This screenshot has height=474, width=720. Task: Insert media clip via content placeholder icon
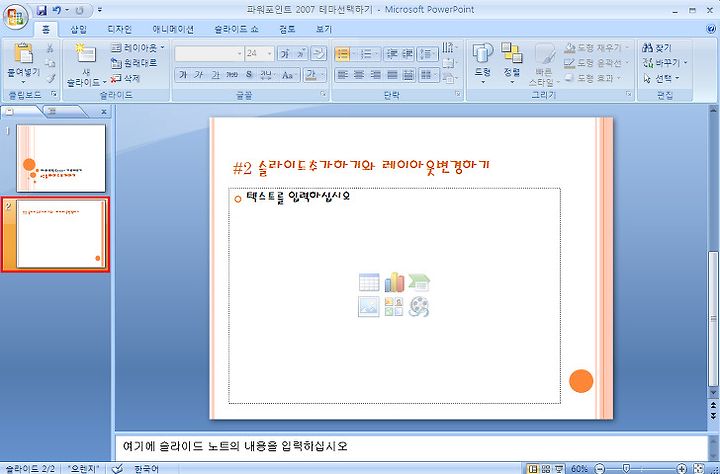pyautogui.click(x=419, y=306)
